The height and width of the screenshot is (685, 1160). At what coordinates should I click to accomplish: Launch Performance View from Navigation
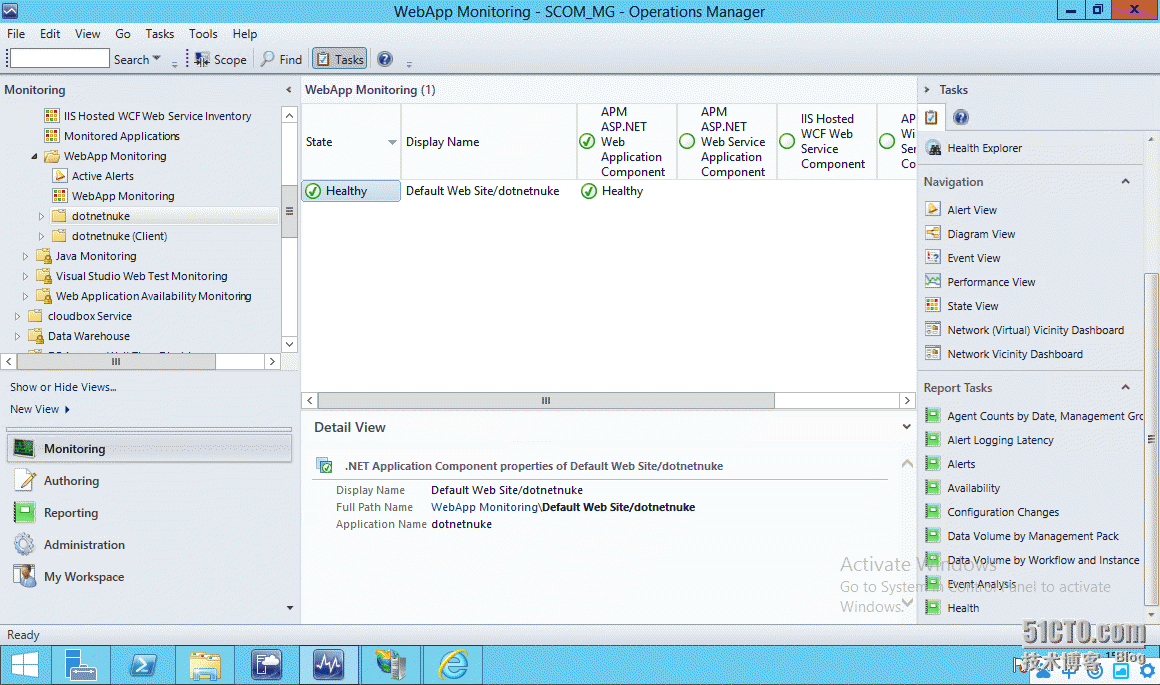click(x=991, y=282)
